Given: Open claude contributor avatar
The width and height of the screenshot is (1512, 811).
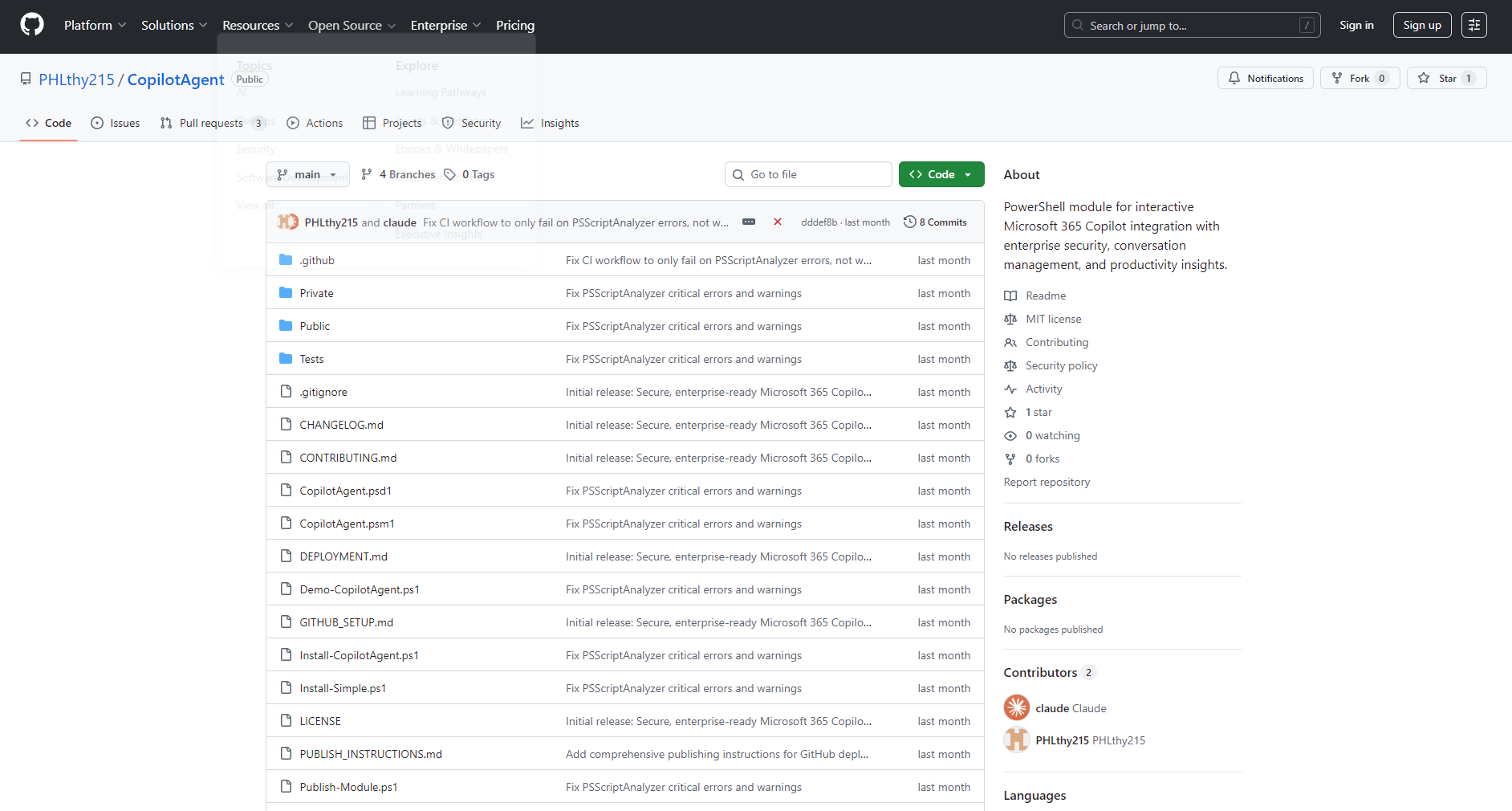Looking at the screenshot, I should 1017,707.
